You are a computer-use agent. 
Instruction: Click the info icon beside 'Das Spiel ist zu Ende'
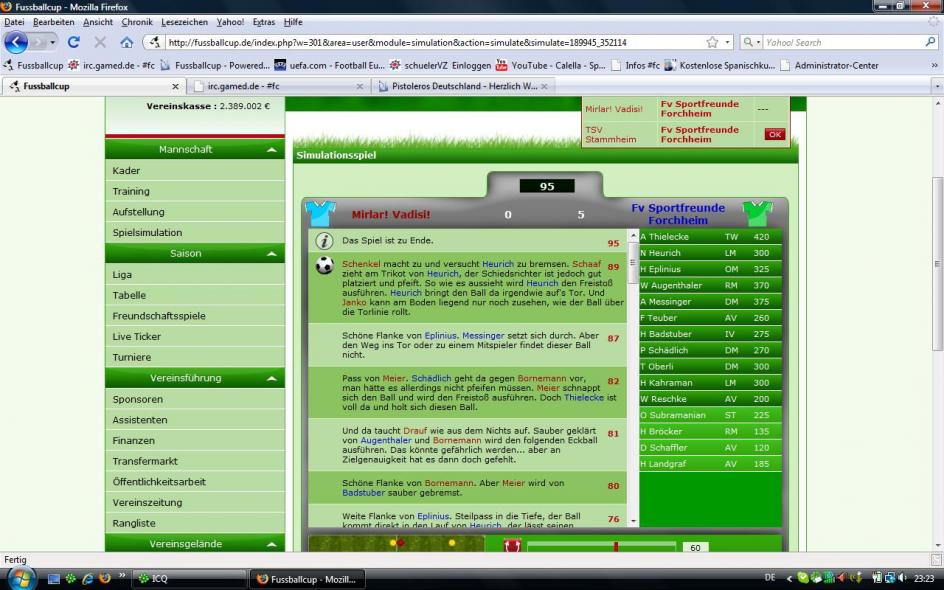324,241
